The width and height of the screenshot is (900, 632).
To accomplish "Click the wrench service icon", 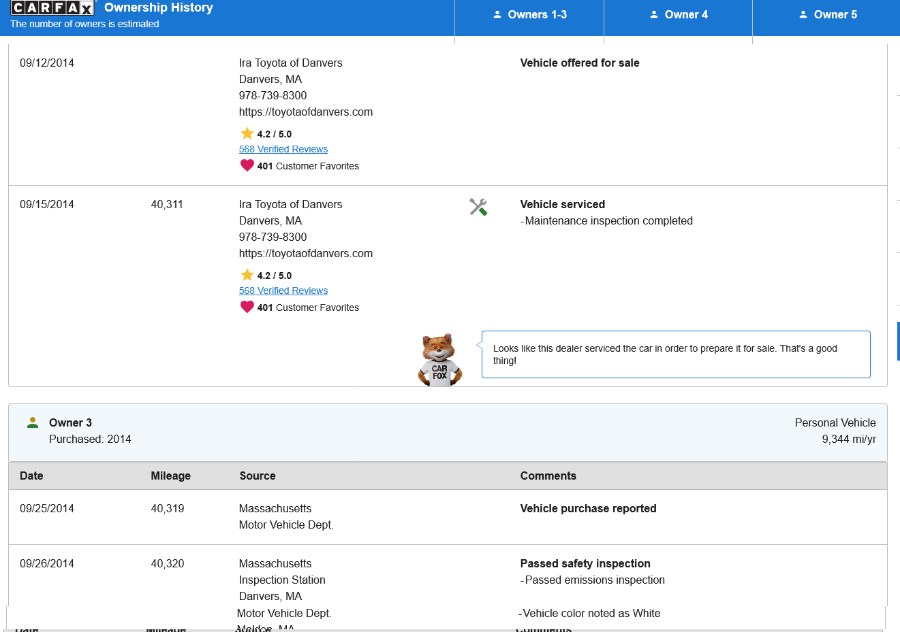I will (478, 207).
